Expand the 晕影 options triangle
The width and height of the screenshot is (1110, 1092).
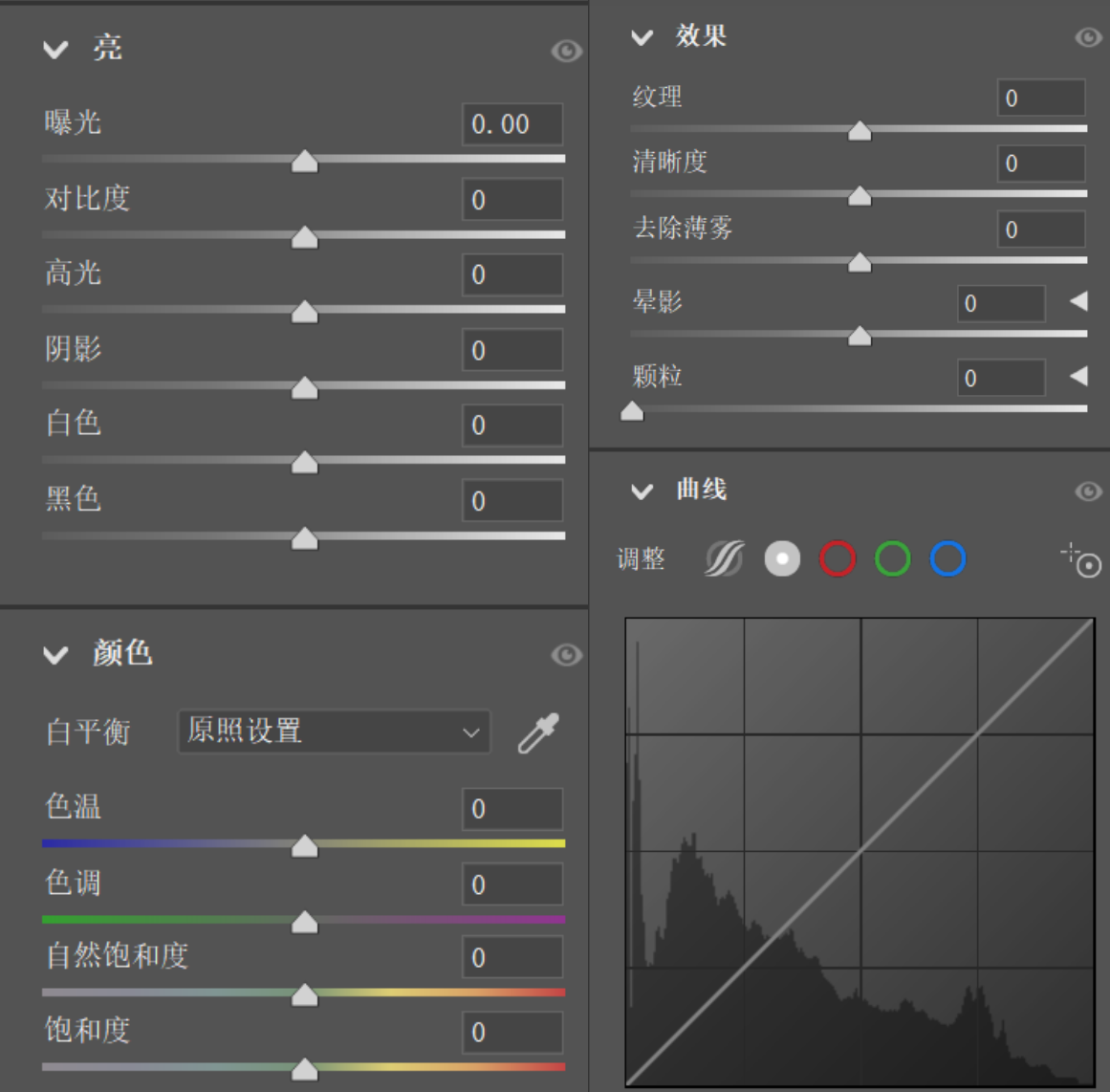coord(1078,302)
